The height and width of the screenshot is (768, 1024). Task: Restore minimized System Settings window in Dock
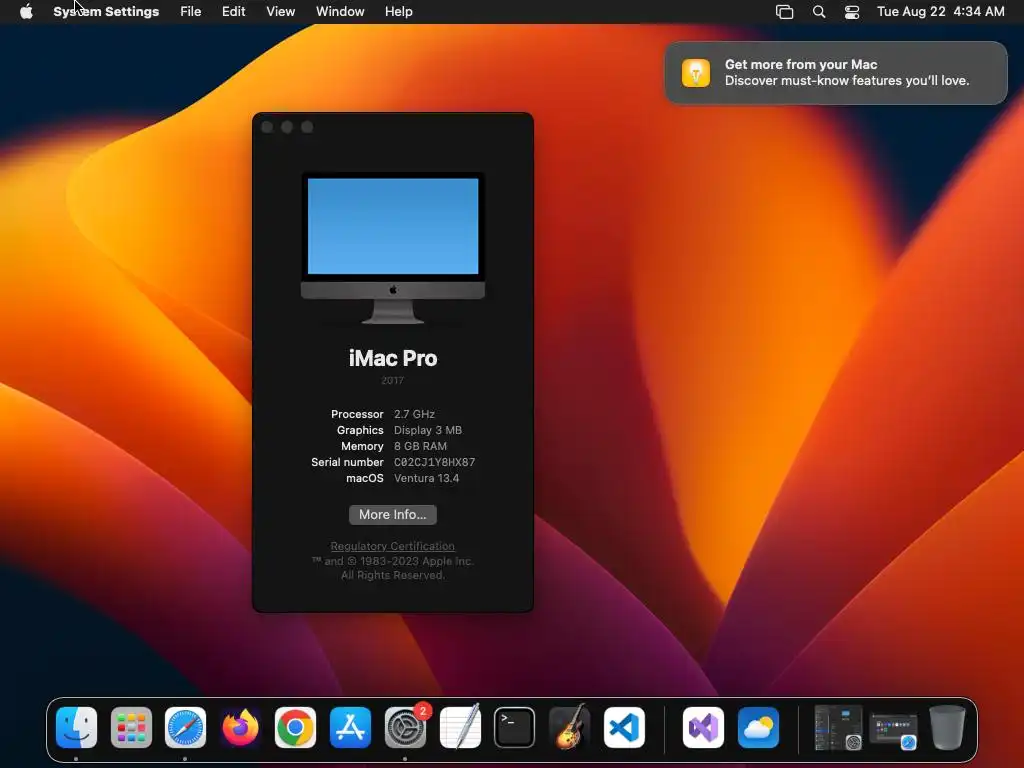coord(838,728)
